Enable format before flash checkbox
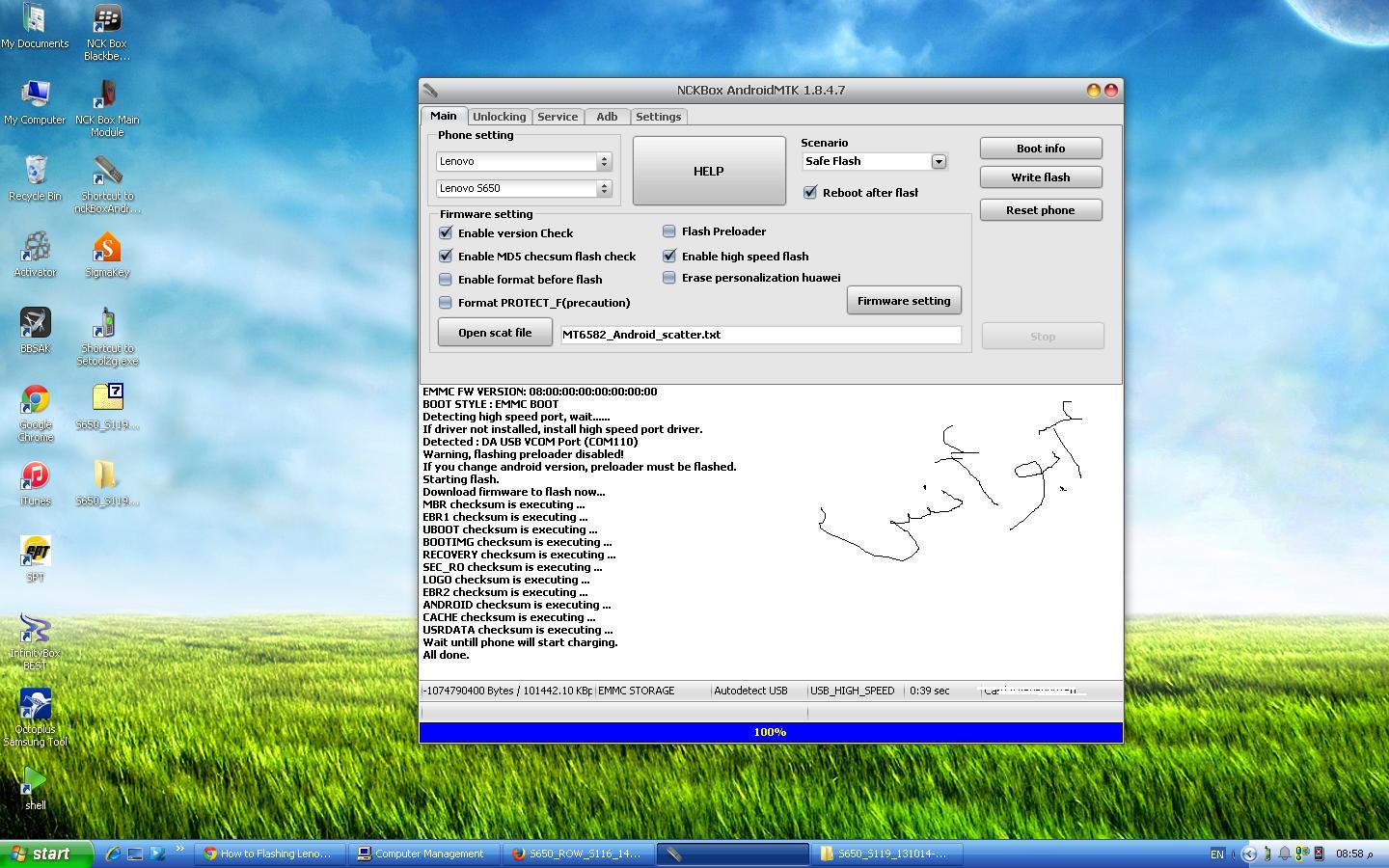This screenshot has width=1389, height=868. (446, 279)
